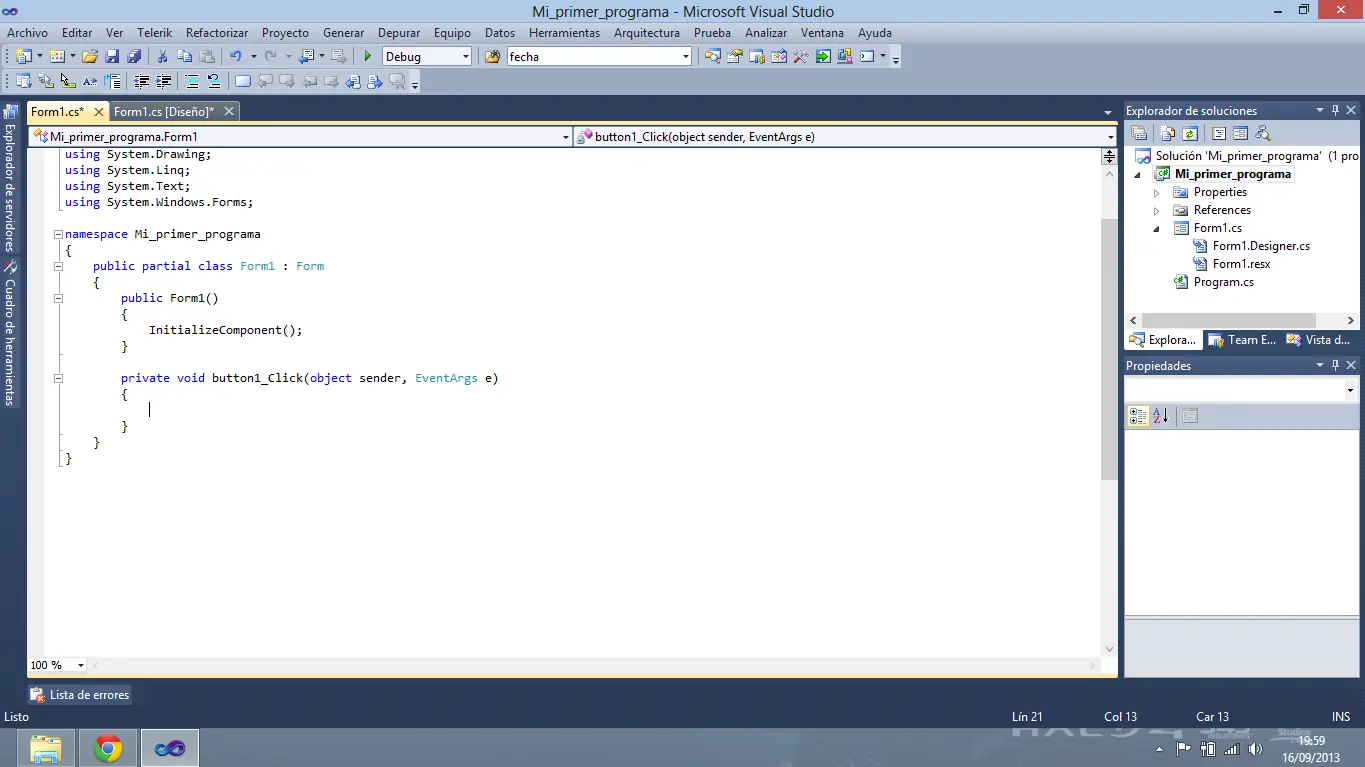
Task: Close the Form1.cs* editor tab
Action: 98,111
